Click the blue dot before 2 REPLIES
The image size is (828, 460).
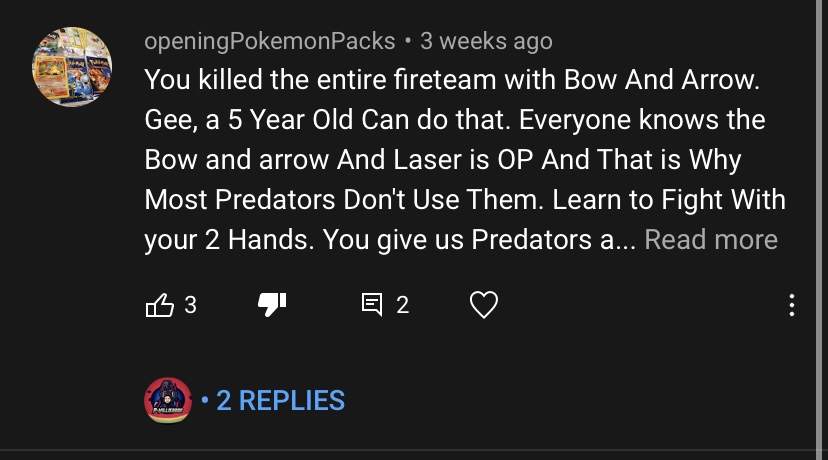click(205, 401)
